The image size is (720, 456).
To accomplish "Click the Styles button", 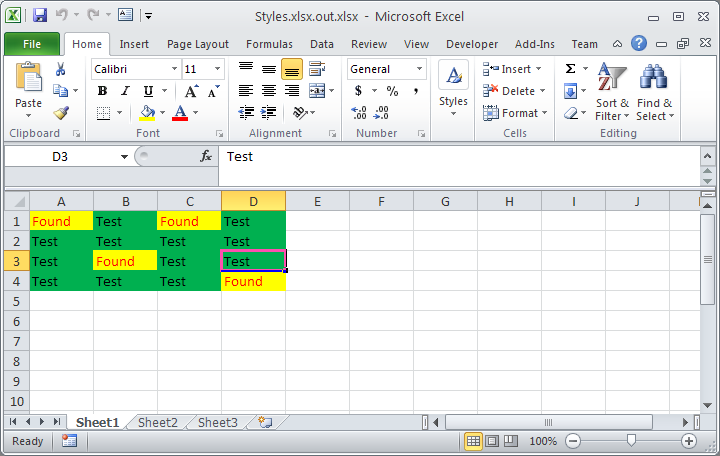I will pyautogui.click(x=453, y=86).
